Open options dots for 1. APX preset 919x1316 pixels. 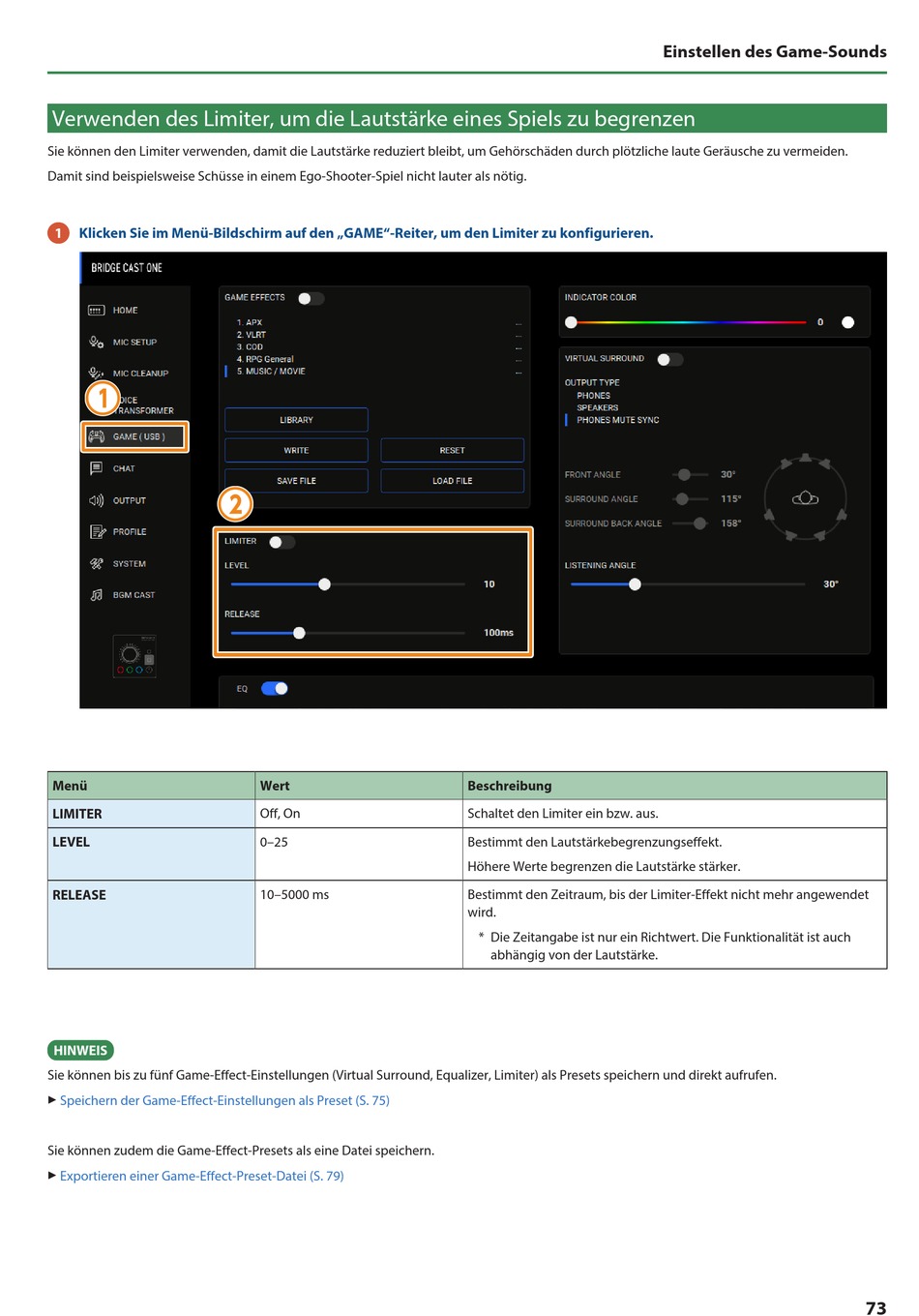tap(519, 323)
